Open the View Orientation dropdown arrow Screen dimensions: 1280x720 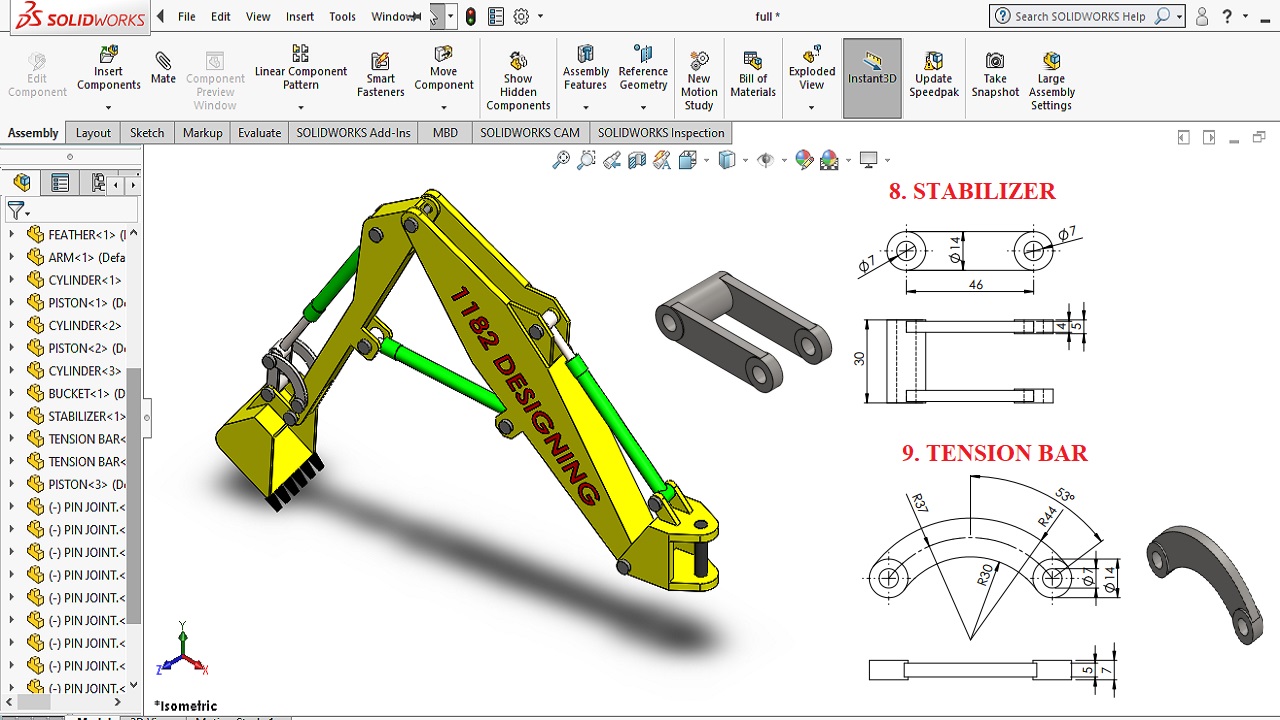(707, 160)
